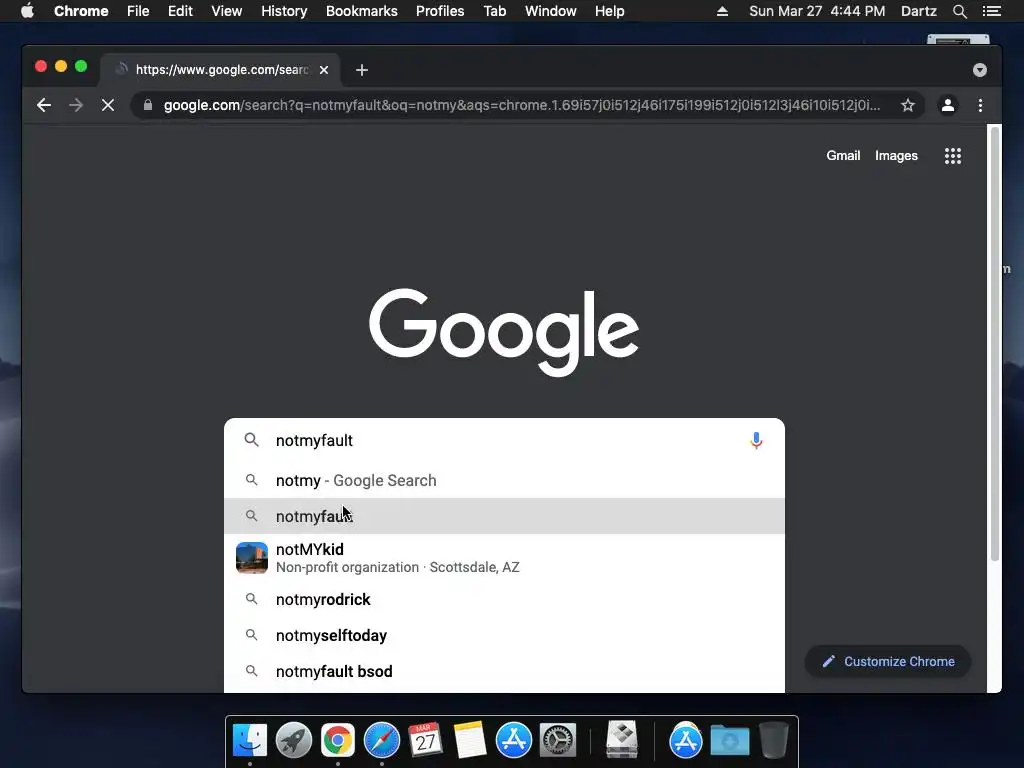Click the Customize Chrome button
This screenshot has height=768, width=1024.
click(x=888, y=662)
